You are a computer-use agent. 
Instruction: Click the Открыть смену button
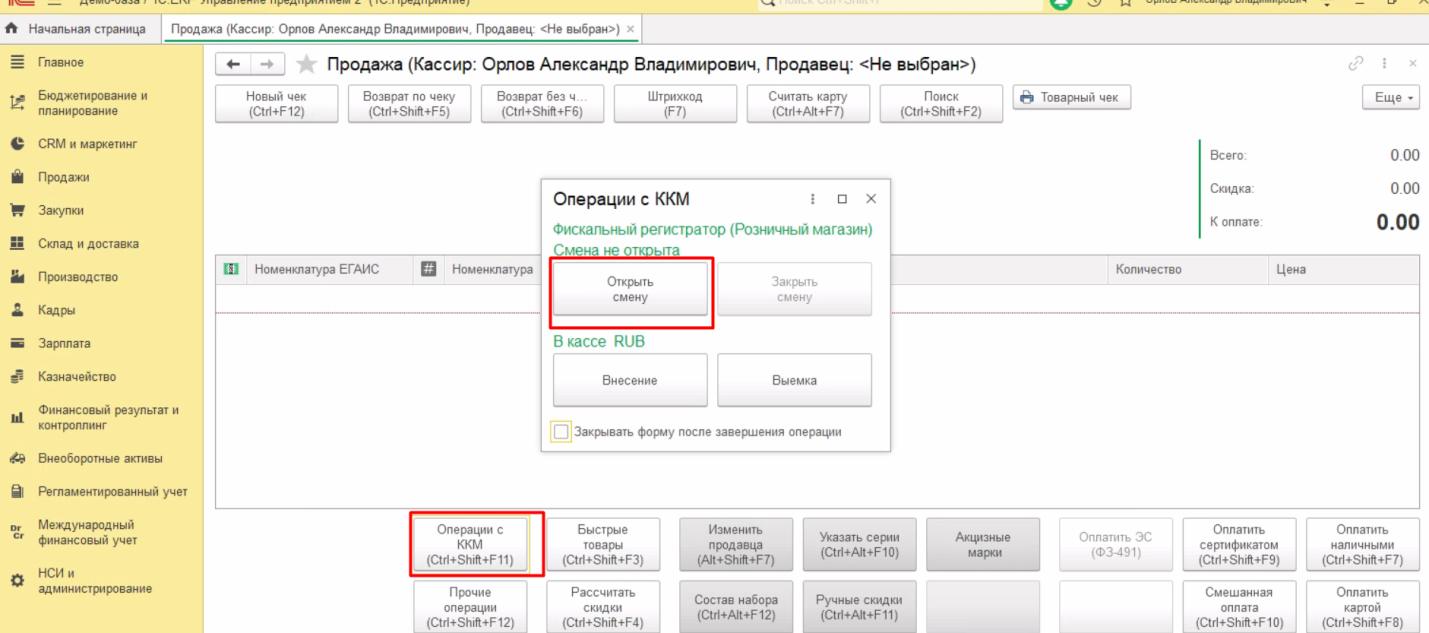click(630, 290)
